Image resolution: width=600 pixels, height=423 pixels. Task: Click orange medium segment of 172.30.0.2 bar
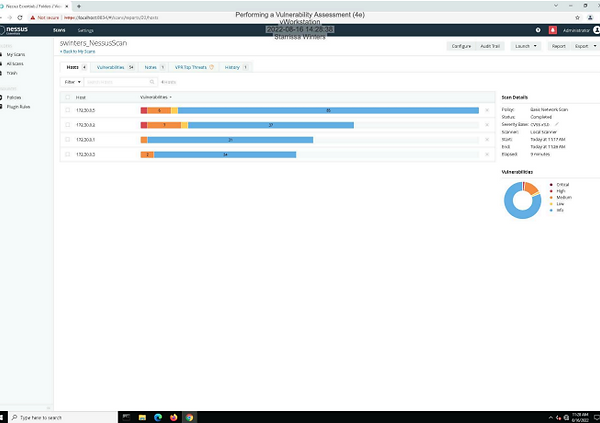[164, 125]
